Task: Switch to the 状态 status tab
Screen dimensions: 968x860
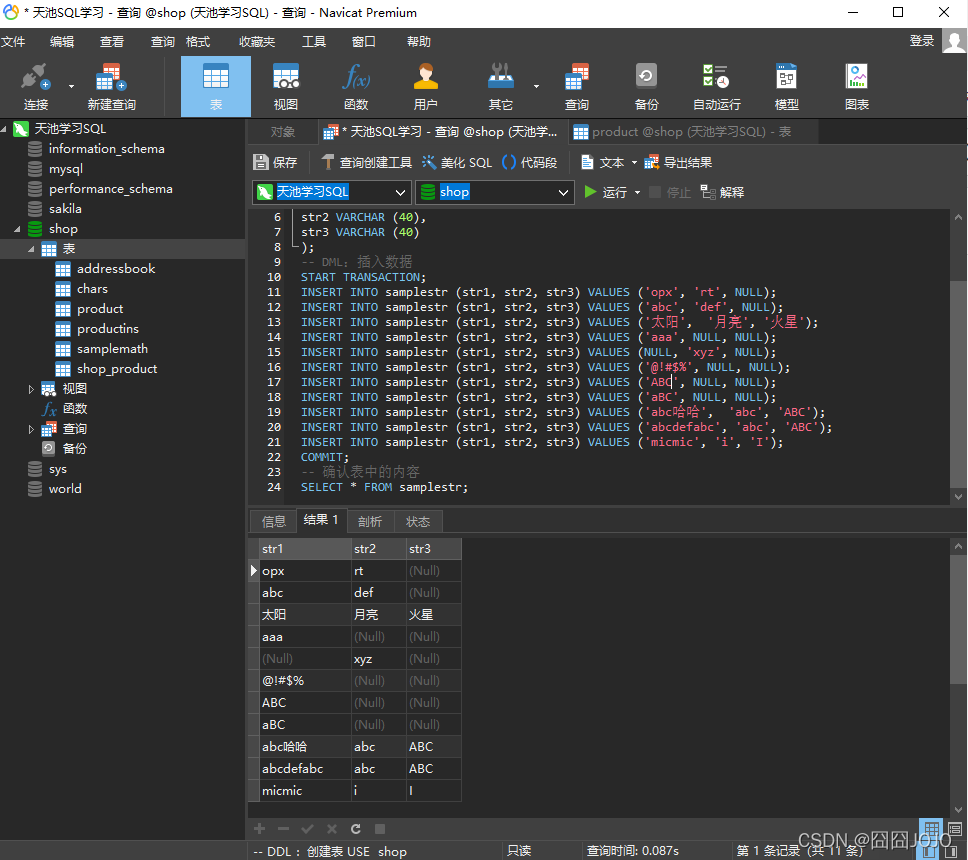Action: click(418, 521)
